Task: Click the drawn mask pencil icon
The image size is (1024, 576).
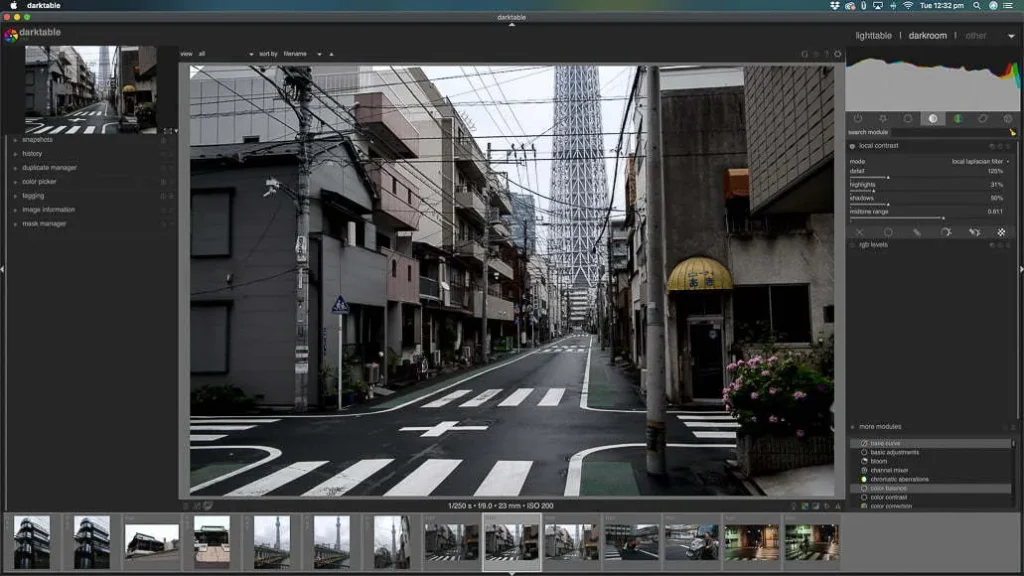Action: tap(917, 232)
